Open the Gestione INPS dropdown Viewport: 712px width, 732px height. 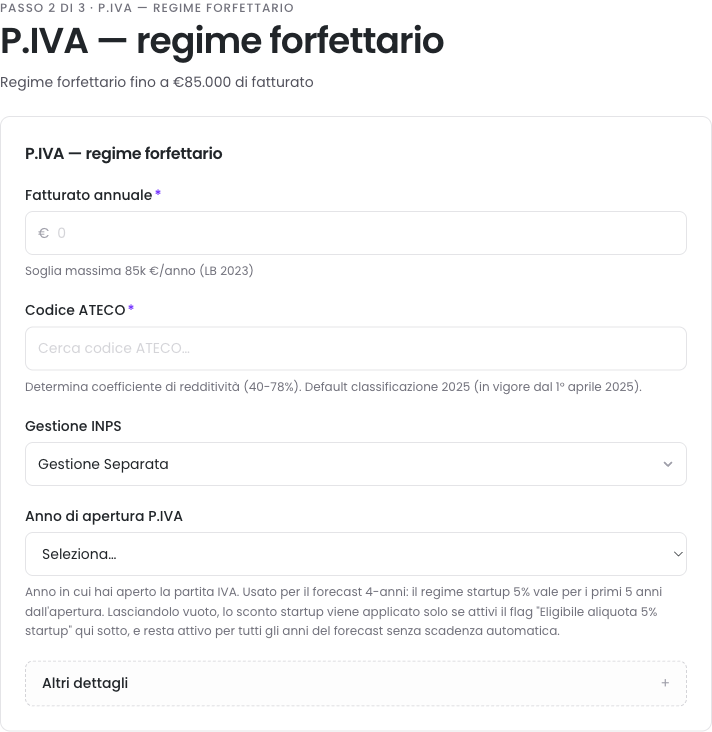pyautogui.click(x=356, y=464)
